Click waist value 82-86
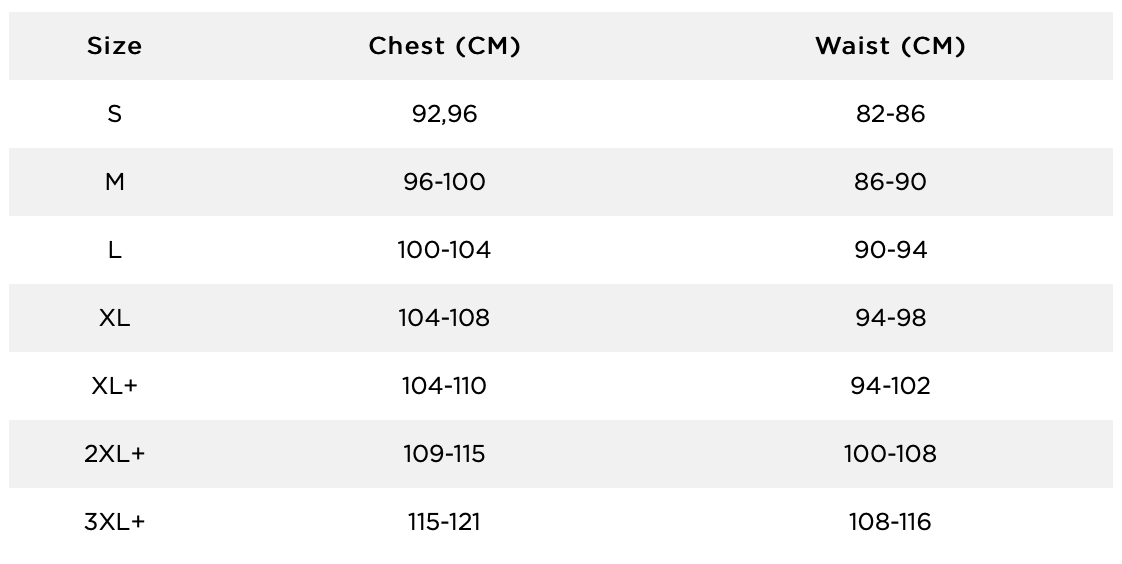1122x564 pixels. click(x=890, y=114)
